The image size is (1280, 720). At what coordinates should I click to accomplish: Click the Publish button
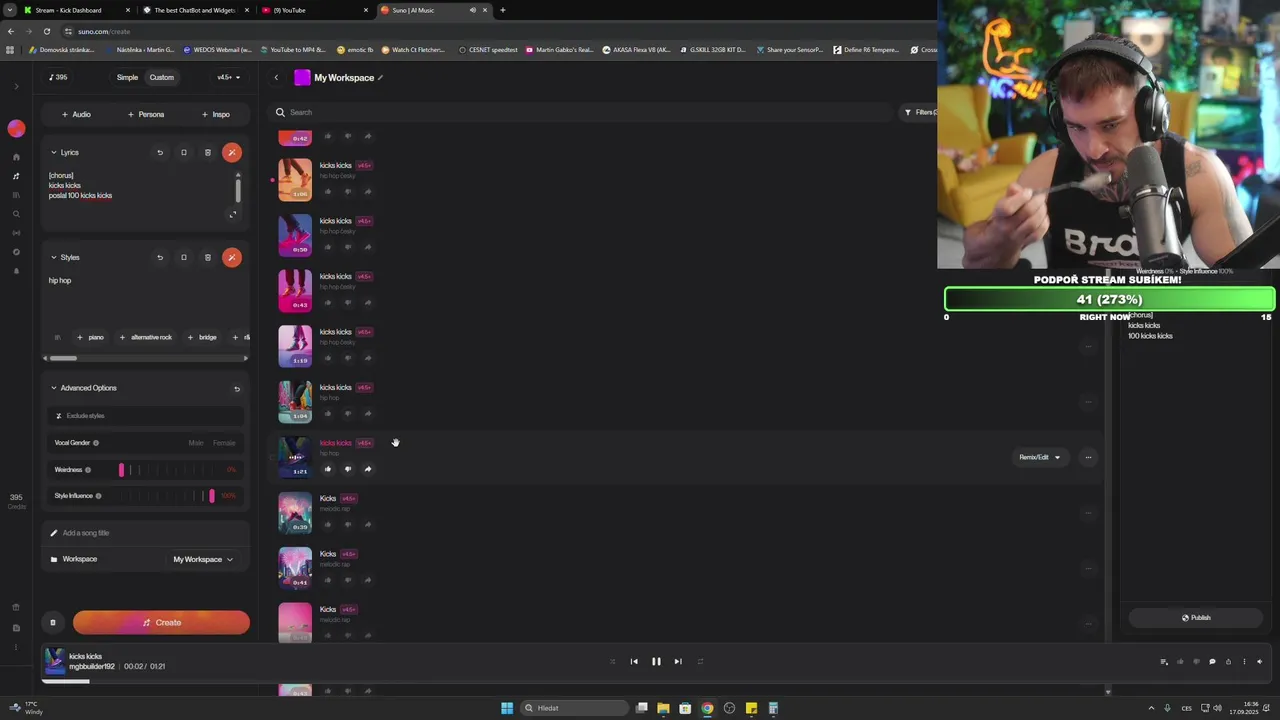1196,618
